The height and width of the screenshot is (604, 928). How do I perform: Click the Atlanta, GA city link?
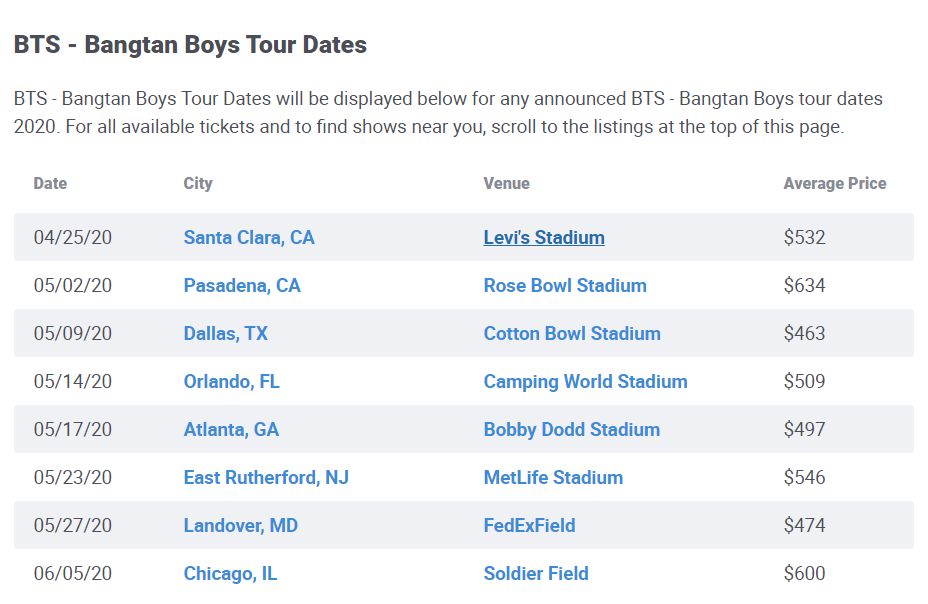(231, 430)
